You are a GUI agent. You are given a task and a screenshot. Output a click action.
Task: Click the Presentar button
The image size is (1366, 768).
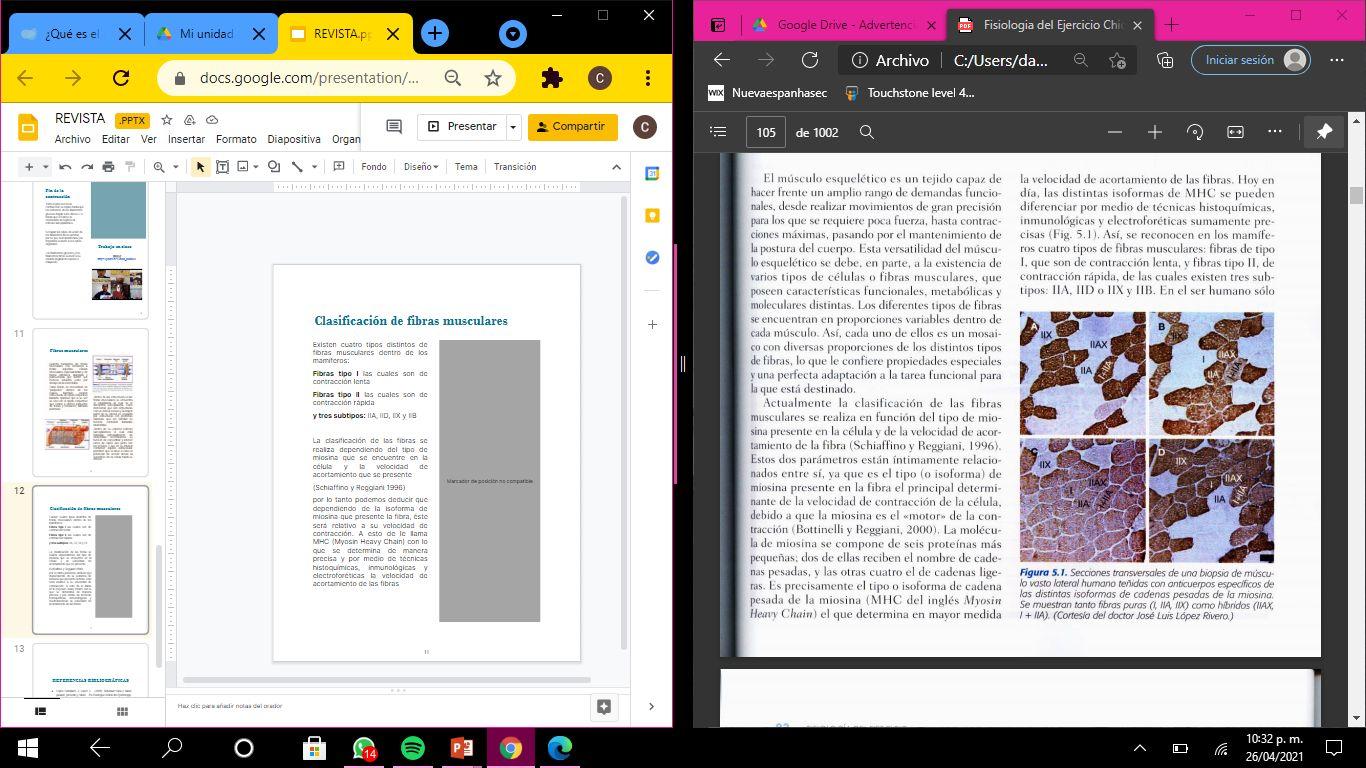[462, 127]
